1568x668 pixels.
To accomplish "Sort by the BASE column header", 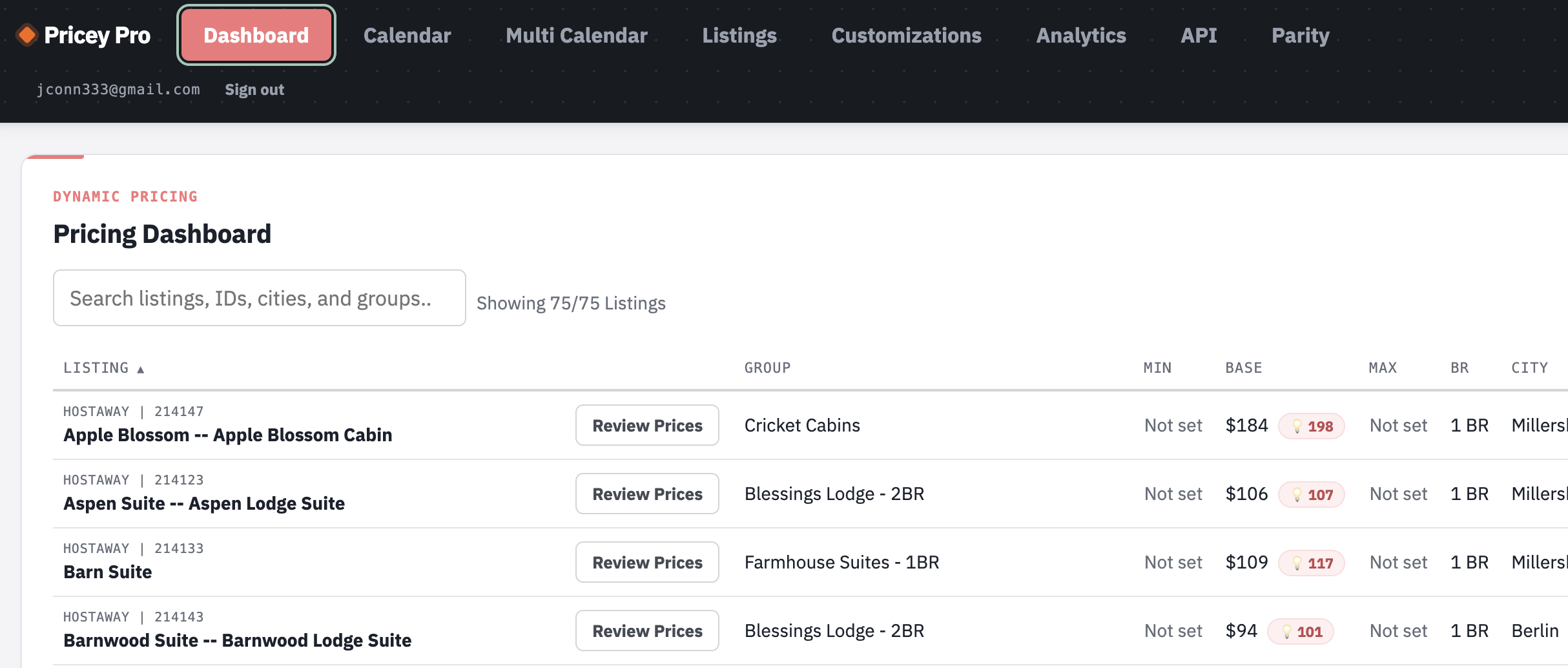I will click(x=1244, y=368).
